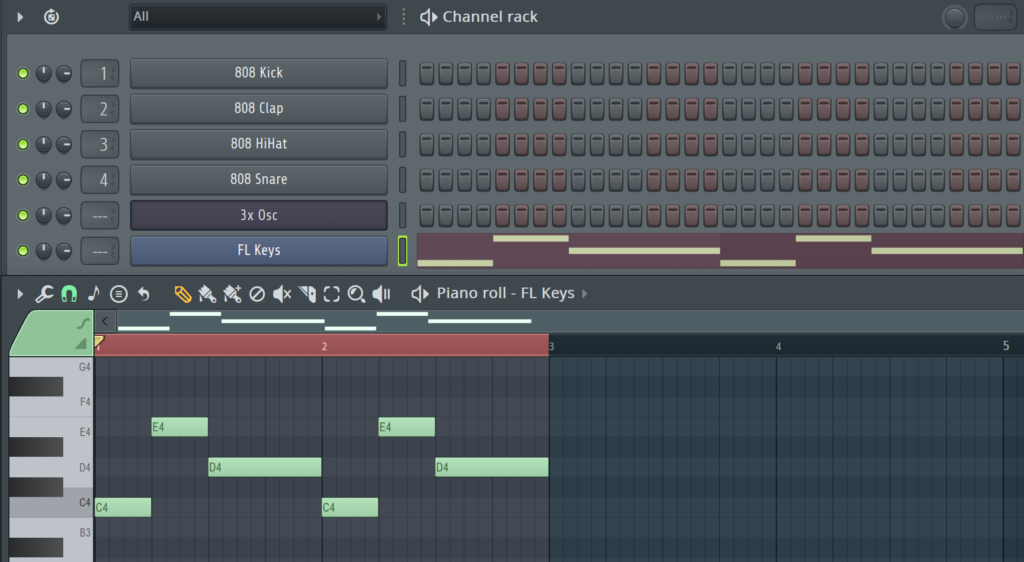Toggle the 808 Snare channel mute LED

pyautogui.click(x=23, y=180)
